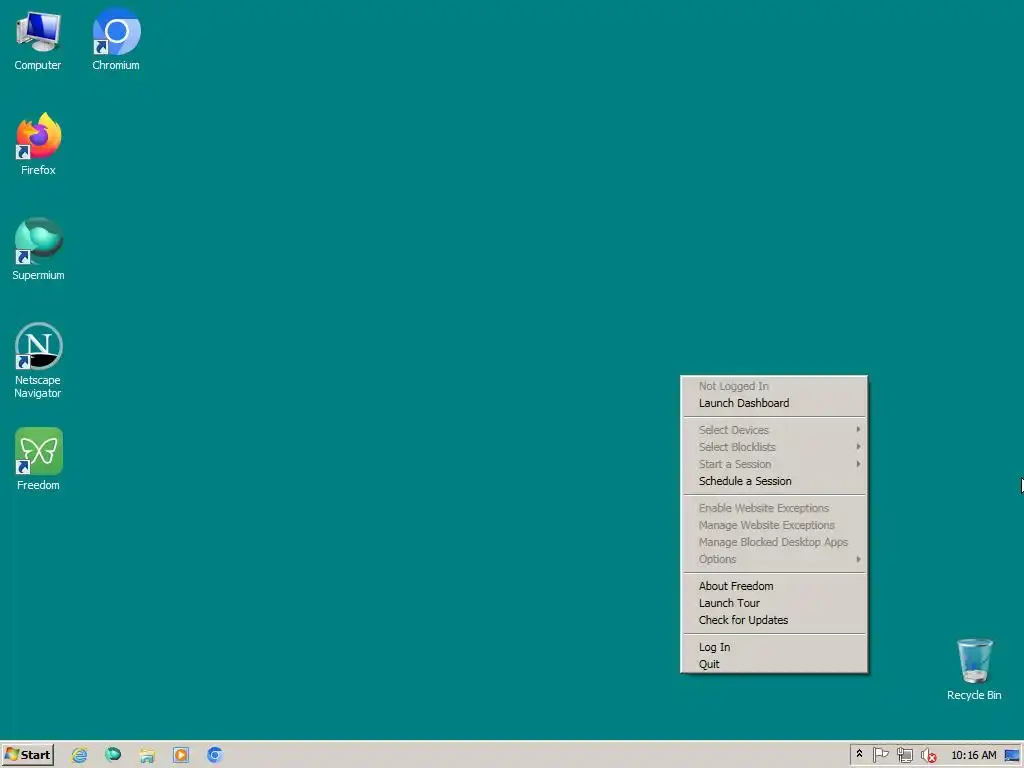Select the Recycle Bin icon
1024x768 pixels.
click(x=974, y=670)
